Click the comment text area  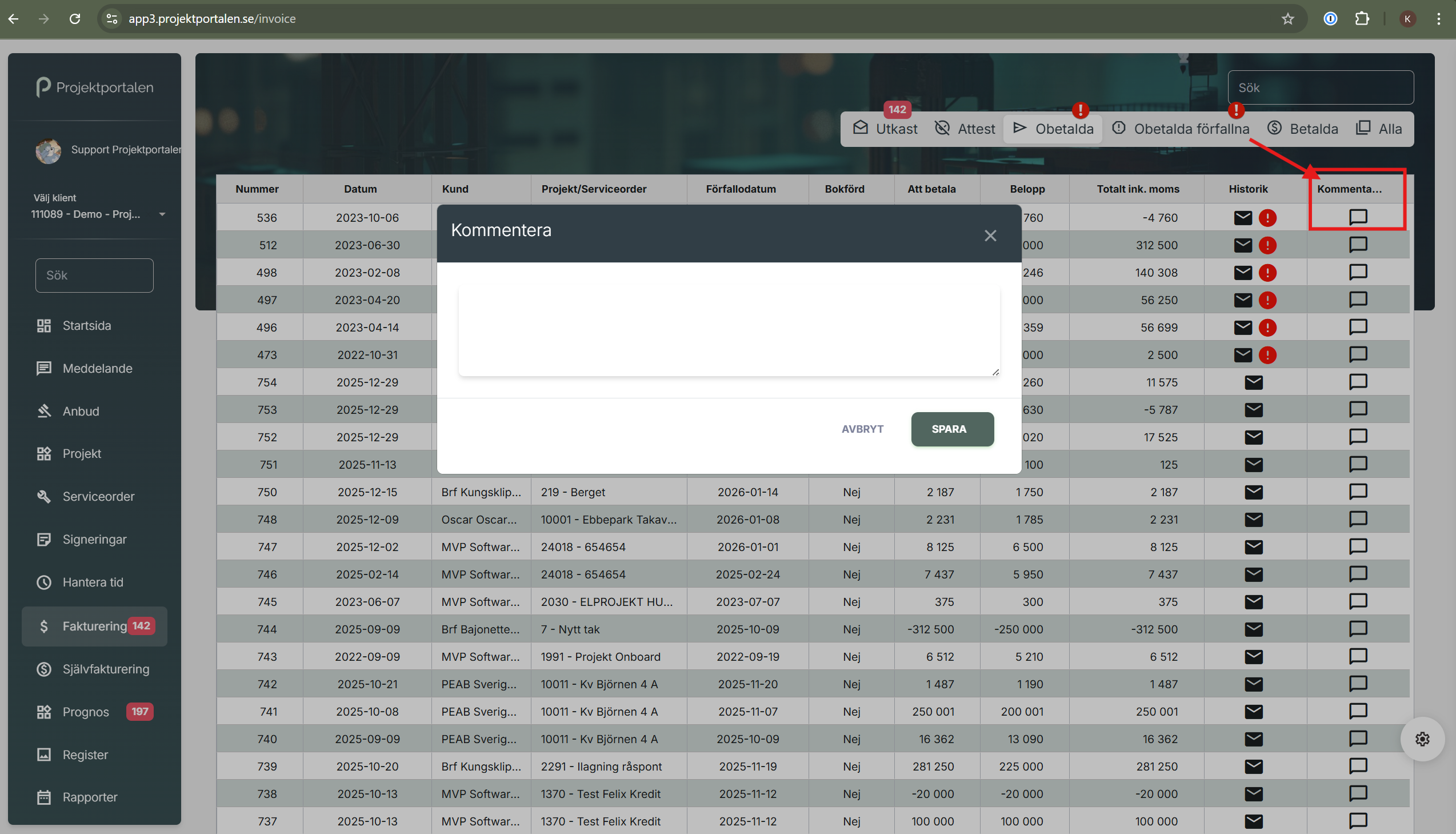click(729, 330)
